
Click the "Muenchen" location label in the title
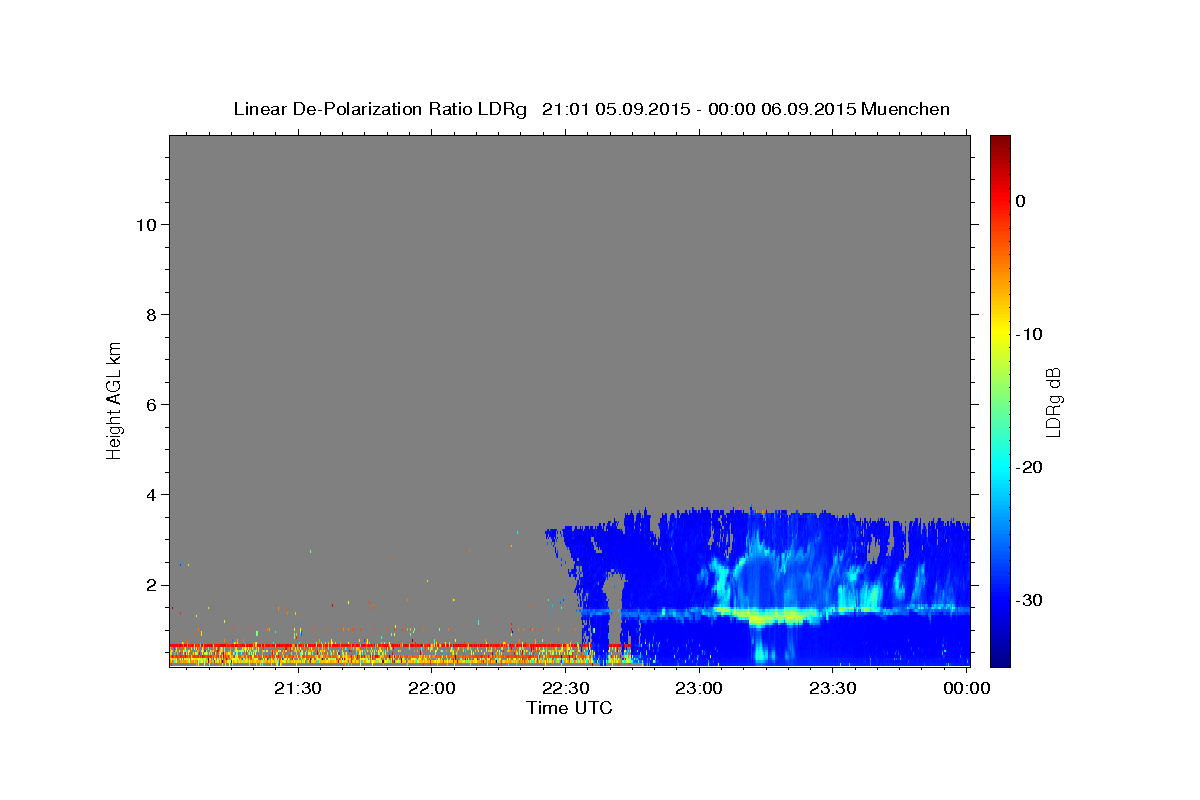click(x=905, y=109)
